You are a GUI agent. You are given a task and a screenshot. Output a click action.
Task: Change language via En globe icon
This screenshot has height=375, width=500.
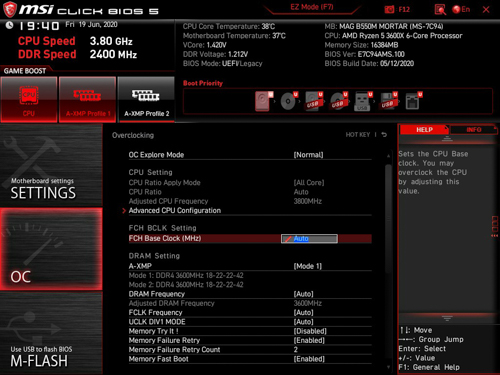click(461, 9)
